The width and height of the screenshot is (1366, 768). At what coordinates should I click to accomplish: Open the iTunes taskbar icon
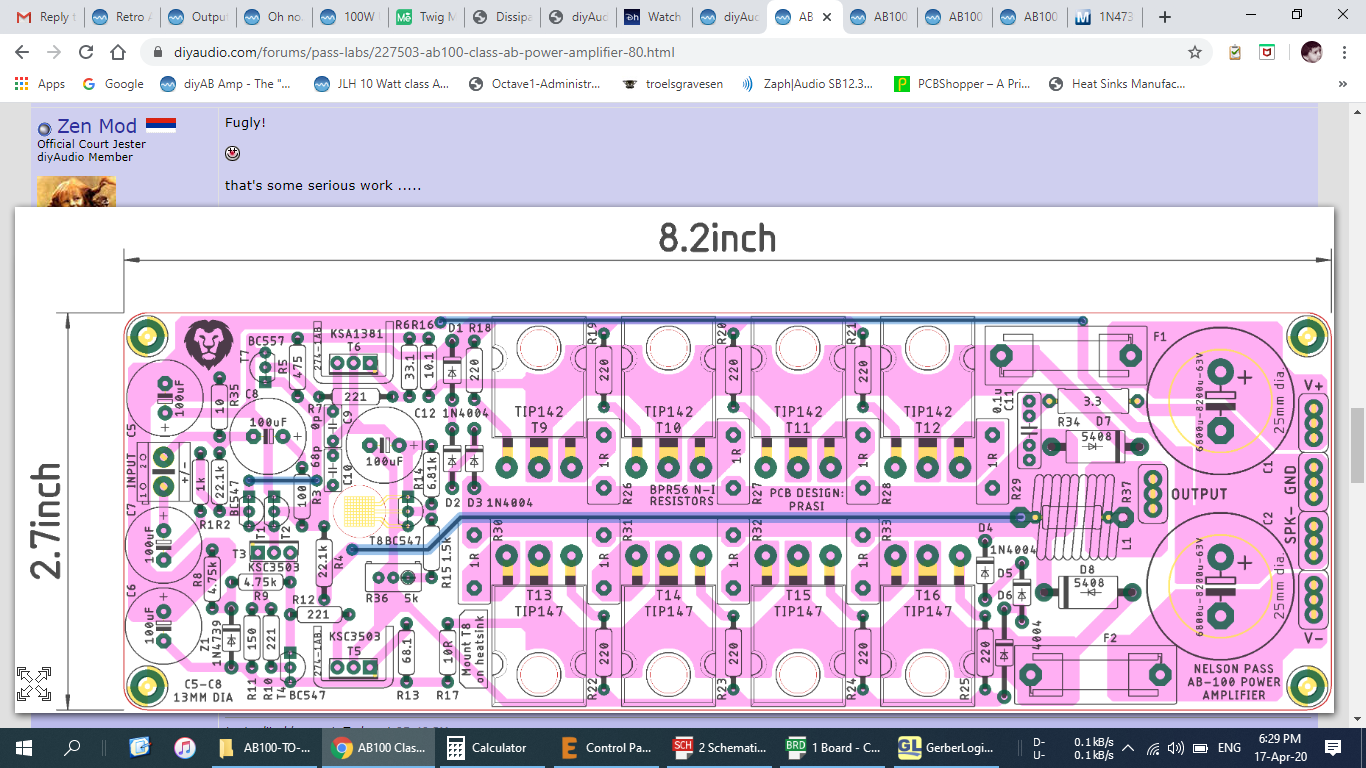click(184, 747)
